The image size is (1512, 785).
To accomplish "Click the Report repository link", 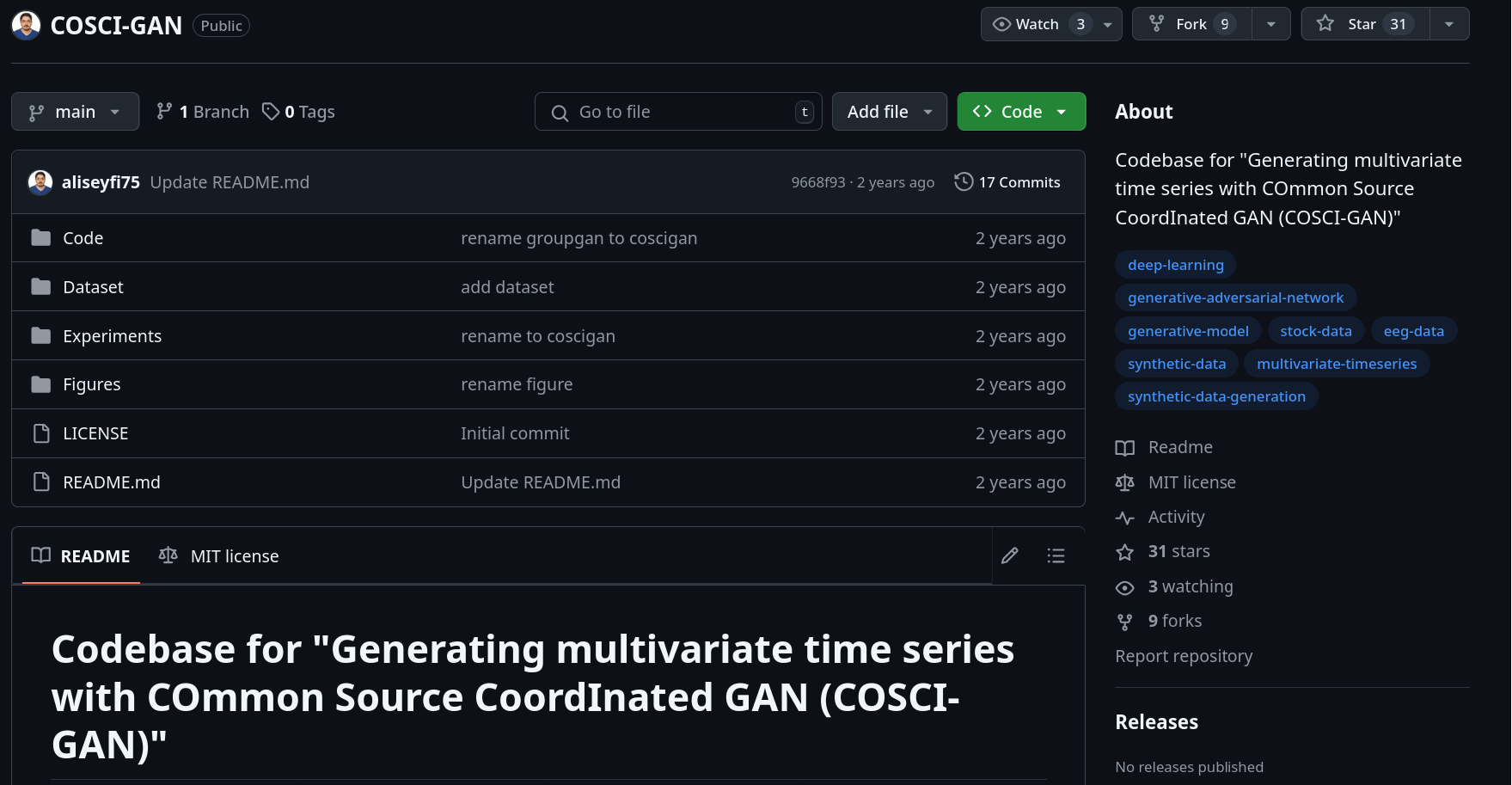I will [x=1183, y=656].
